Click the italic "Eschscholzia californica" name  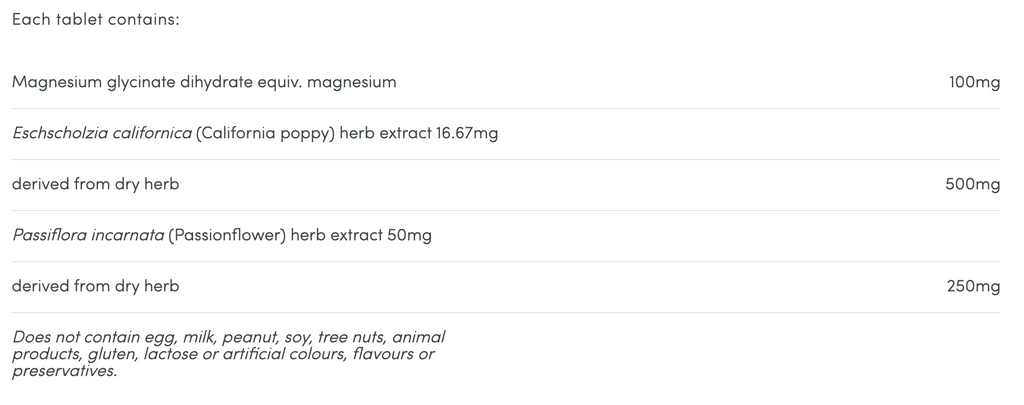pos(101,133)
